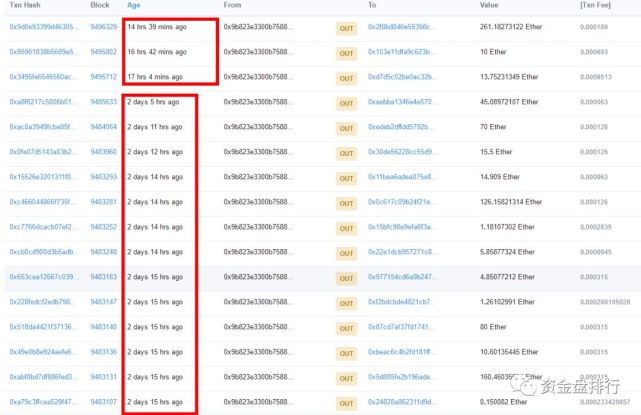Select the 45.08972107 Ether value
The width and height of the screenshot is (641, 415).
(x=509, y=102)
